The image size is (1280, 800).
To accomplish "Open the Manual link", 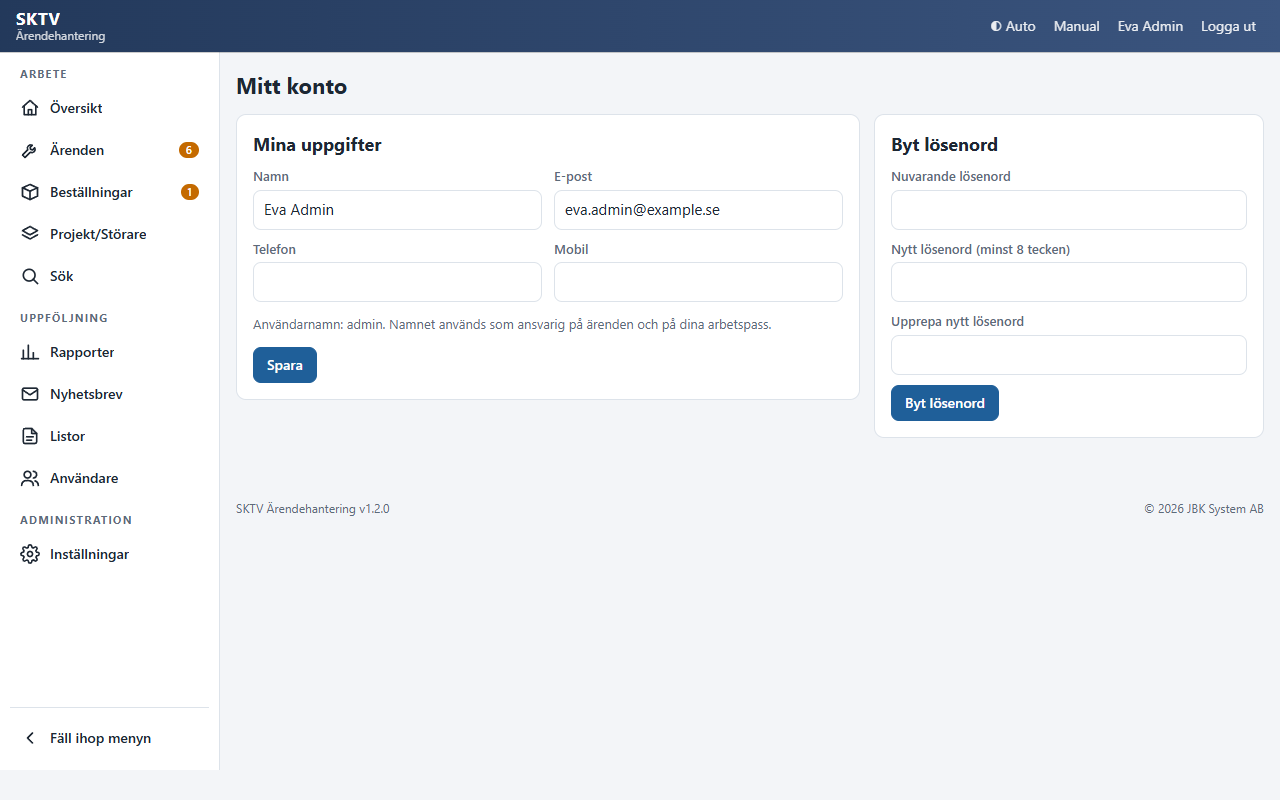I will point(1077,26).
